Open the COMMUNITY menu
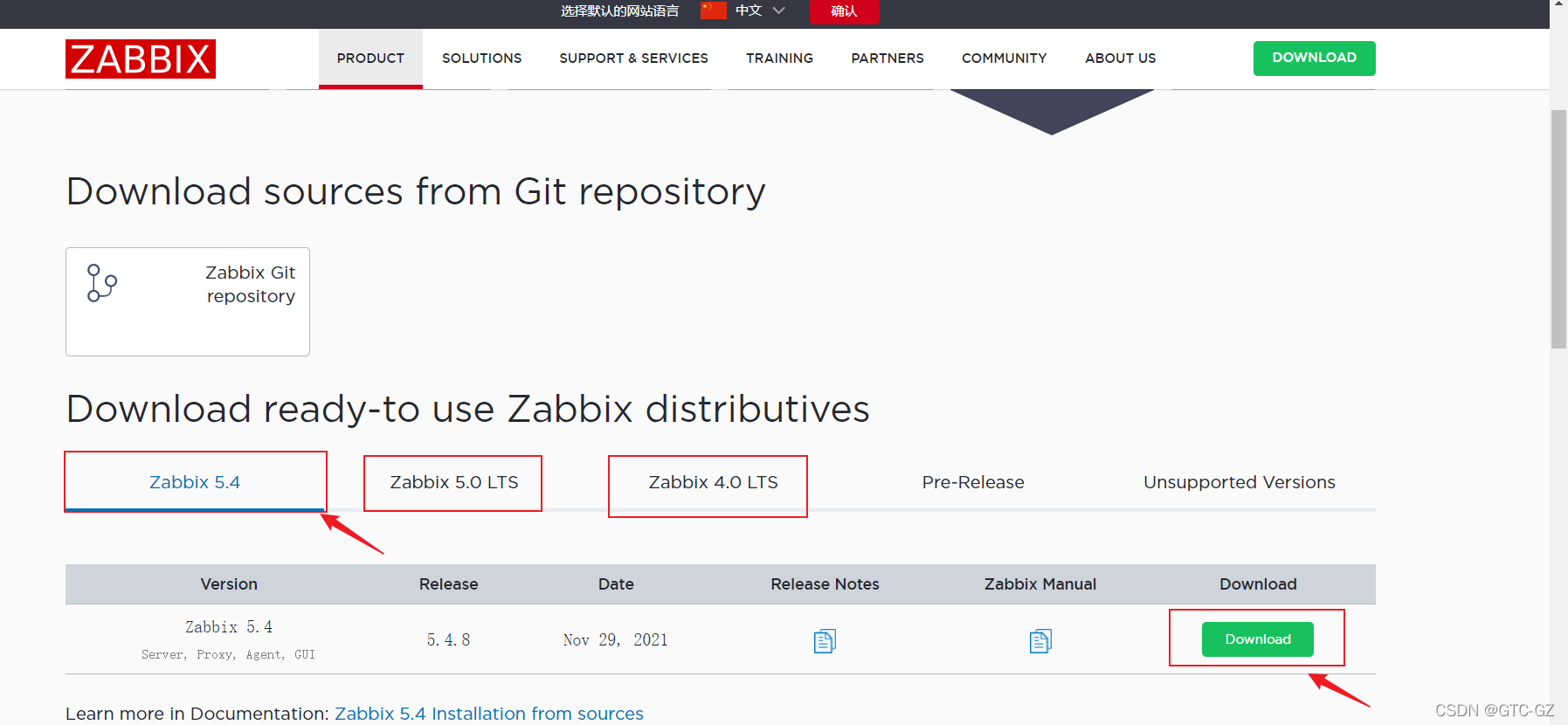Screen dimensions: 1568x725 [1004, 58]
